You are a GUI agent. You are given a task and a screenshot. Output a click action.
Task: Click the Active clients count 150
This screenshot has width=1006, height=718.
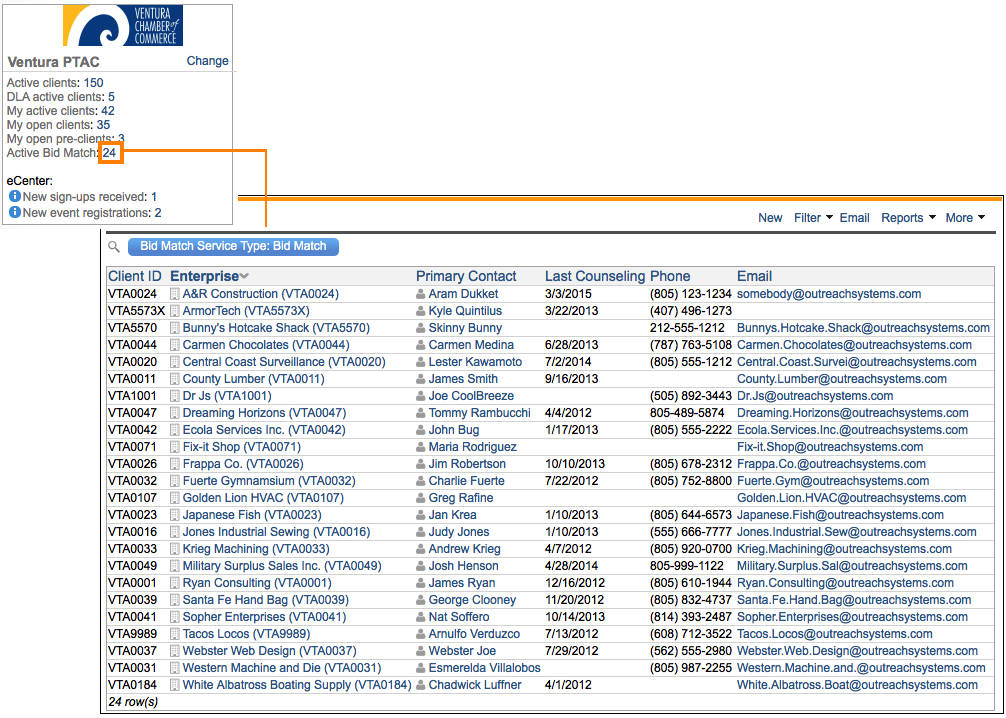coord(93,83)
